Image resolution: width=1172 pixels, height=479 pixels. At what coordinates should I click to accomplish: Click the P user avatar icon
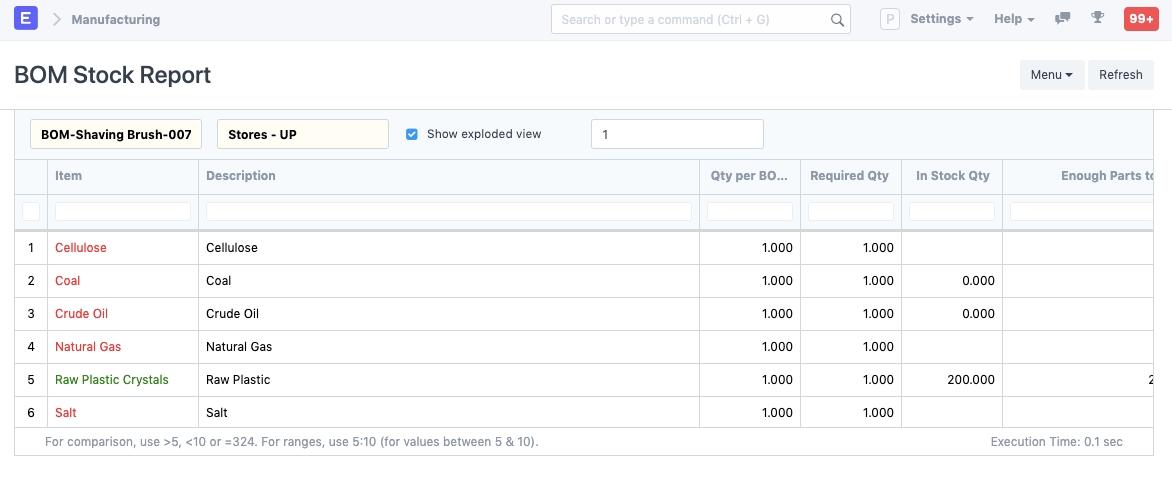(x=889, y=19)
